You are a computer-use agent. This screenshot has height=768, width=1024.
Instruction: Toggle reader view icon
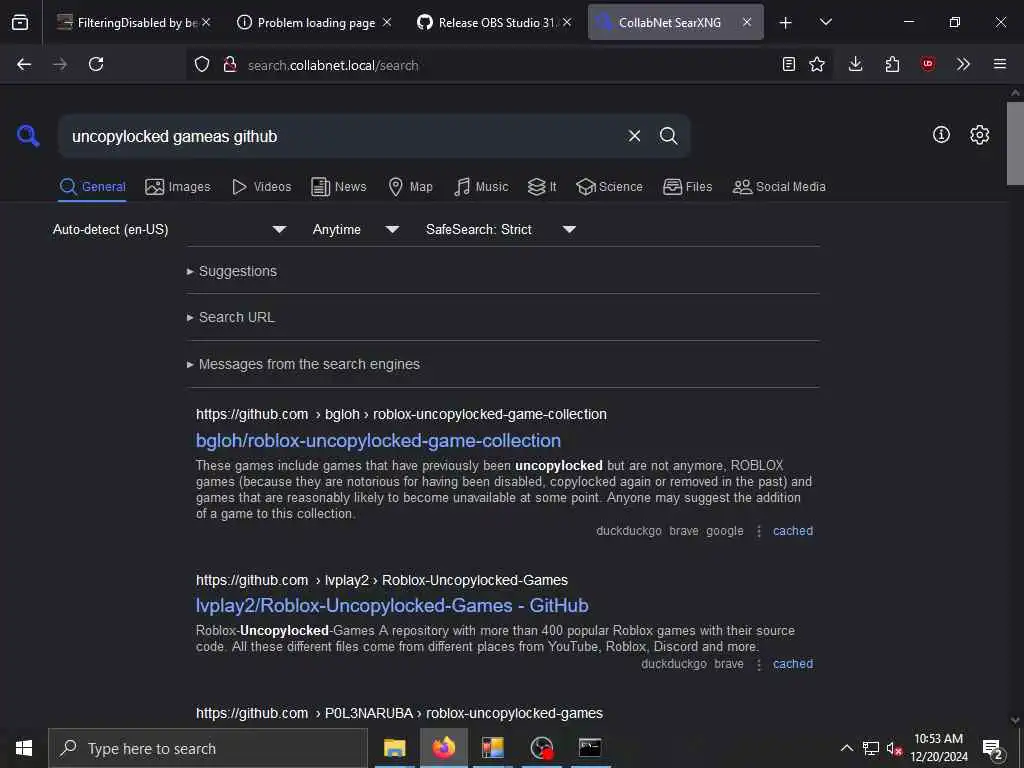789,64
